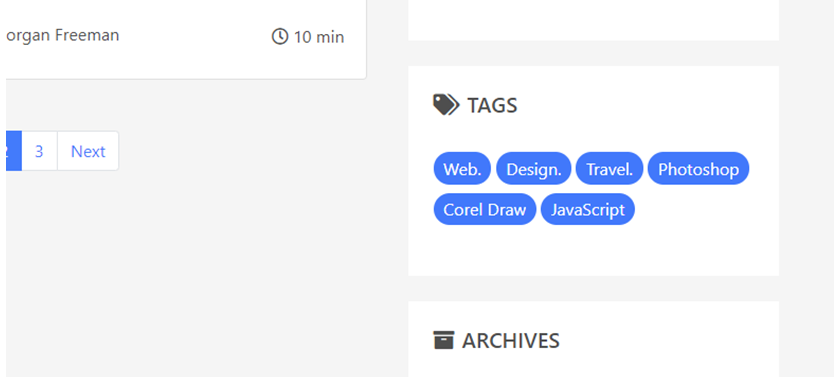The height and width of the screenshot is (377, 835).
Task: Click the clock icon beside 10 min
Action: [280, 37]
